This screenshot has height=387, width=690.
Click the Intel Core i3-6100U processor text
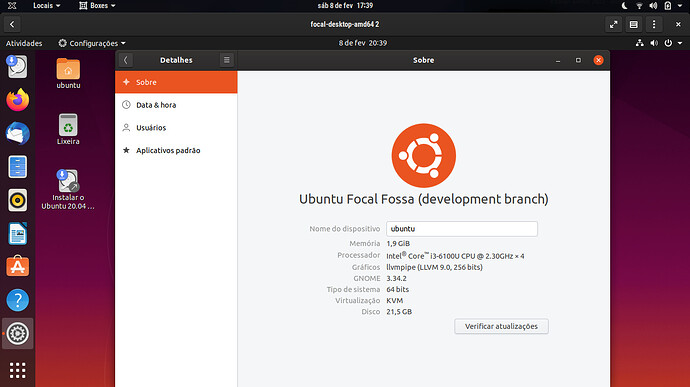pos(455,256)
